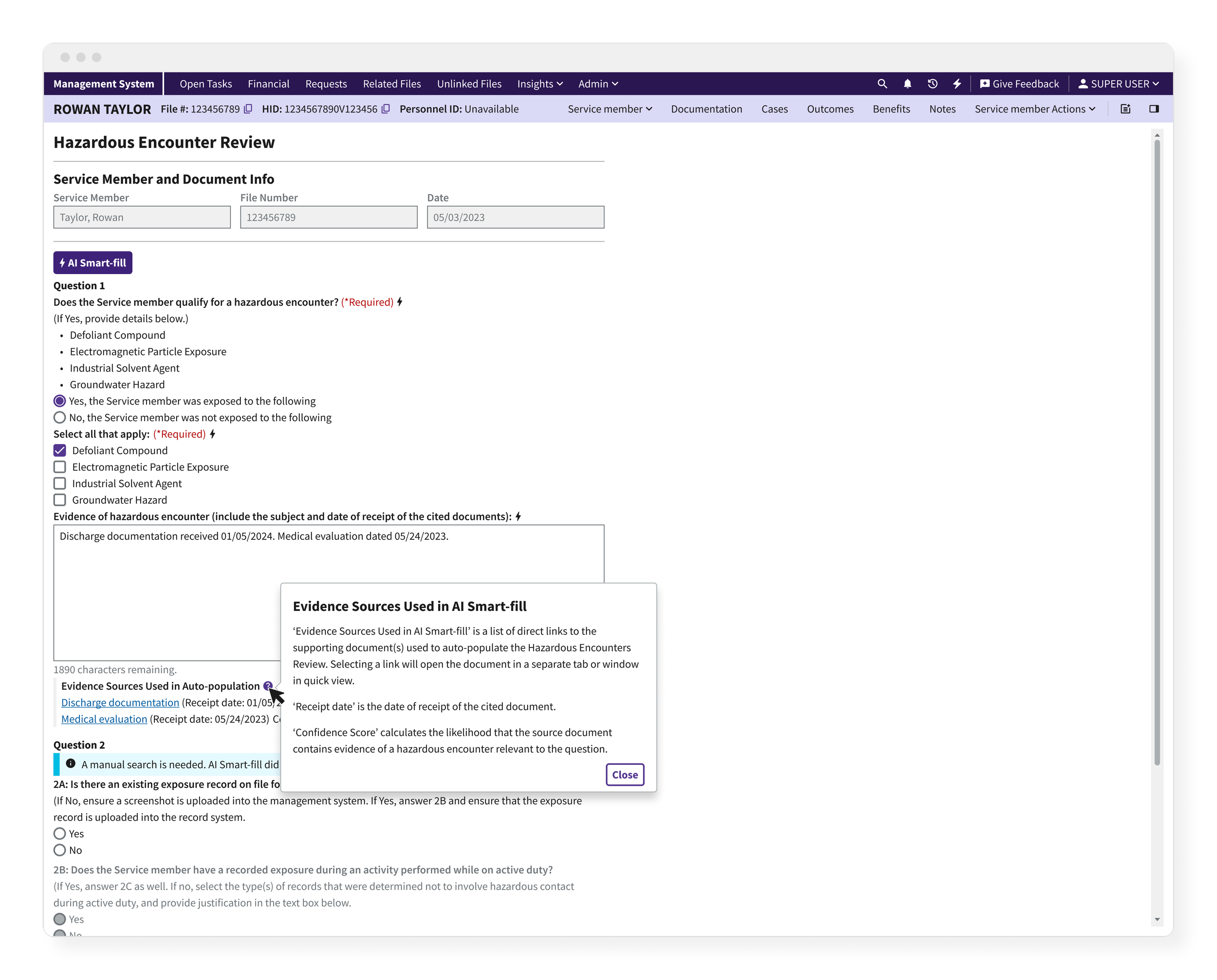Open Requests in the top navigation
1217x980 pixels.
pyautogui.click(x=326, y=84)
